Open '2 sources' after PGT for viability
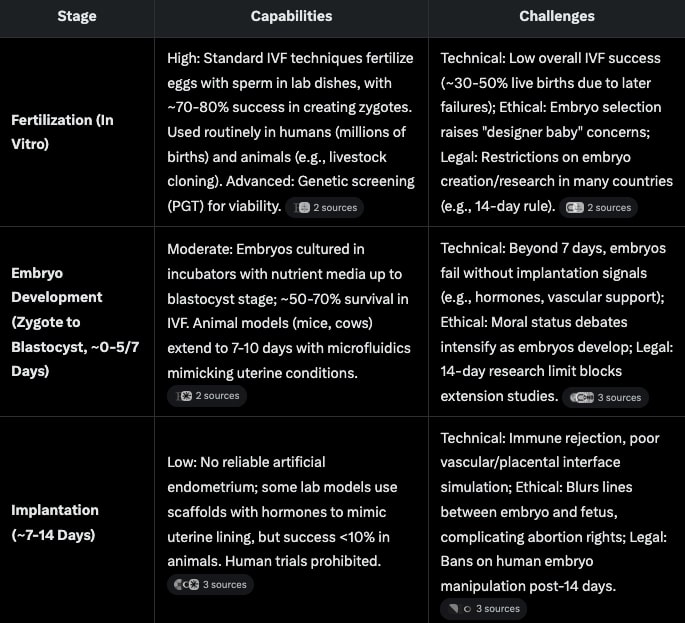This screenshot has width=685, height=623. [325, 208]
